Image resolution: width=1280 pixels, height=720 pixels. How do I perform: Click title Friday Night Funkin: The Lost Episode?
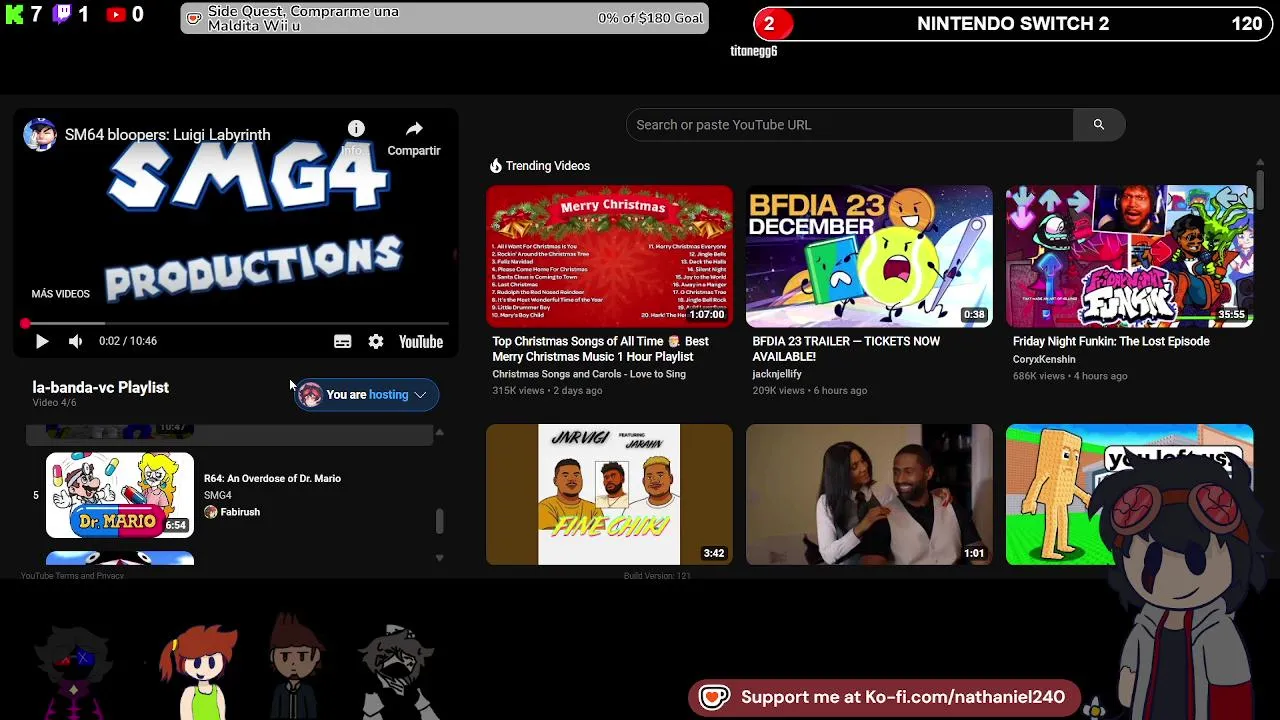[x=1111, y=342]
